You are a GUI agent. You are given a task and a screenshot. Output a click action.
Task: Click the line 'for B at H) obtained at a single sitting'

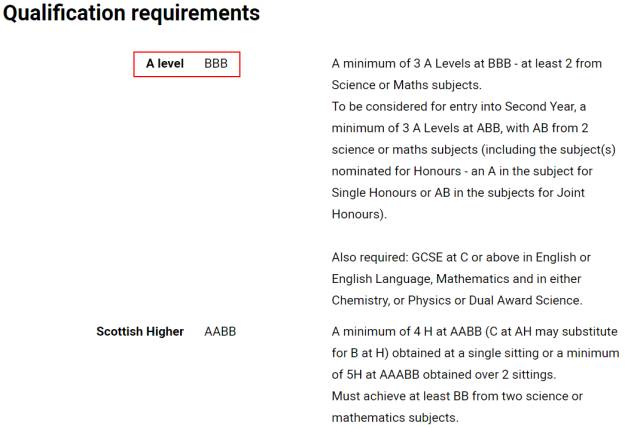click(x=476, y=353)
